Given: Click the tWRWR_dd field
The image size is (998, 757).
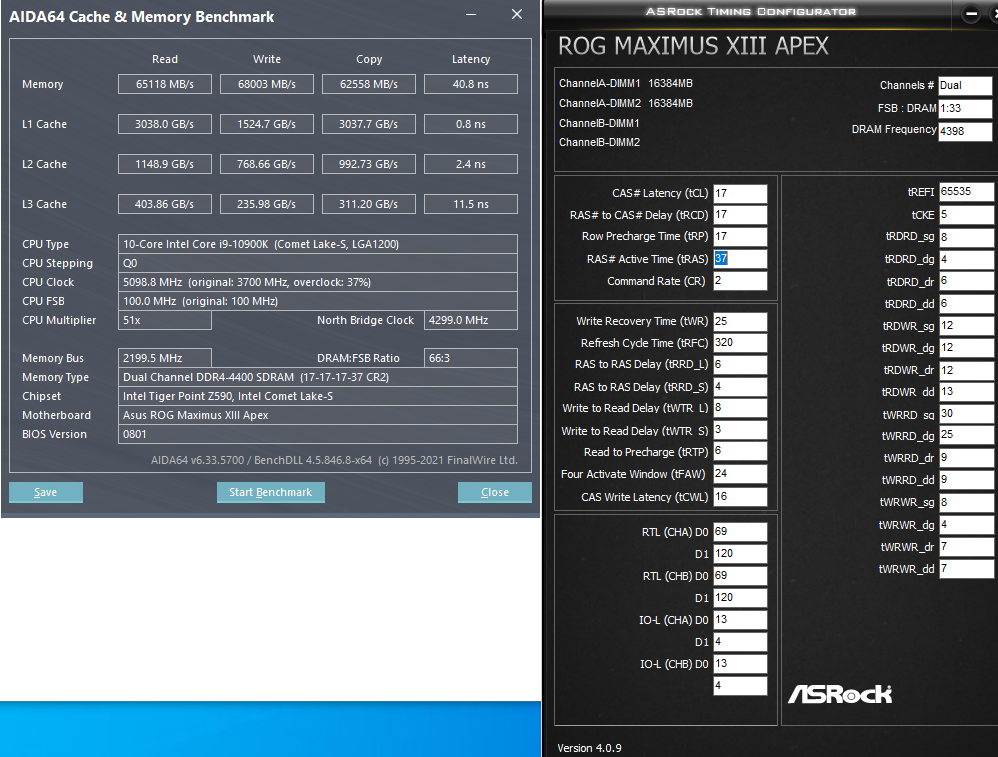Looking at the screenshot, I should (966, 569).
